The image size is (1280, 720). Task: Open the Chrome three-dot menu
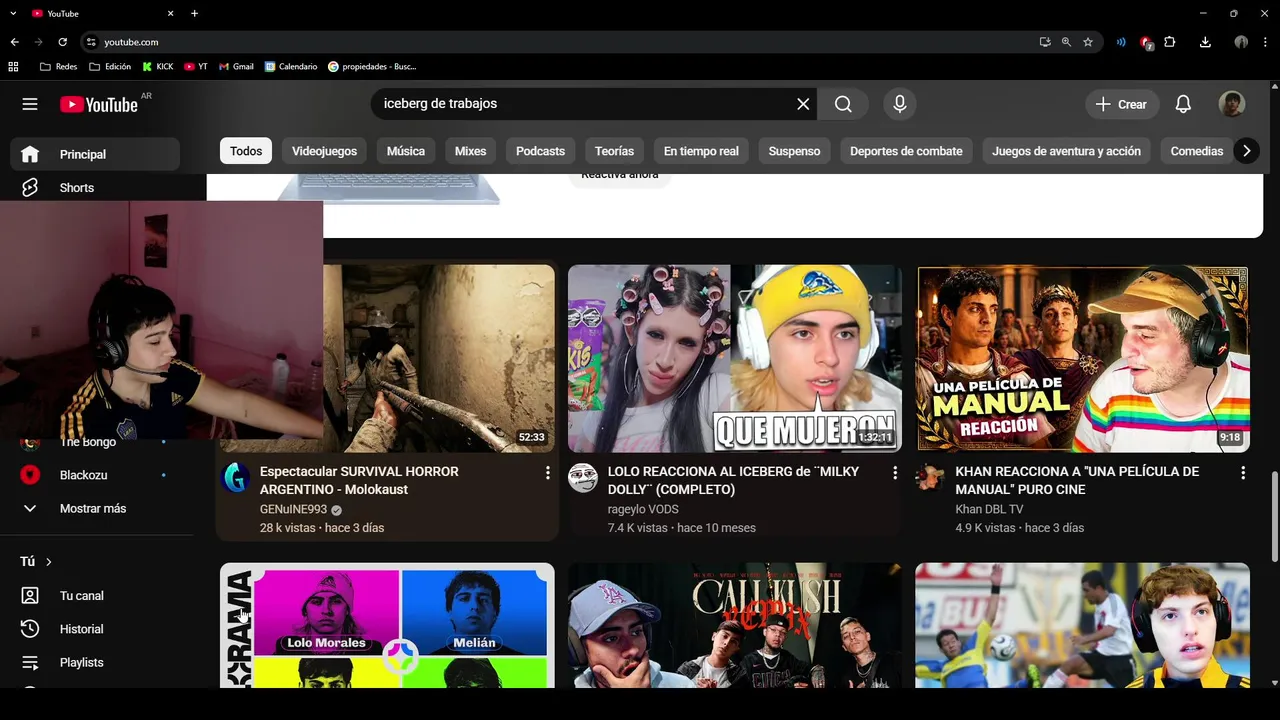1266,42
